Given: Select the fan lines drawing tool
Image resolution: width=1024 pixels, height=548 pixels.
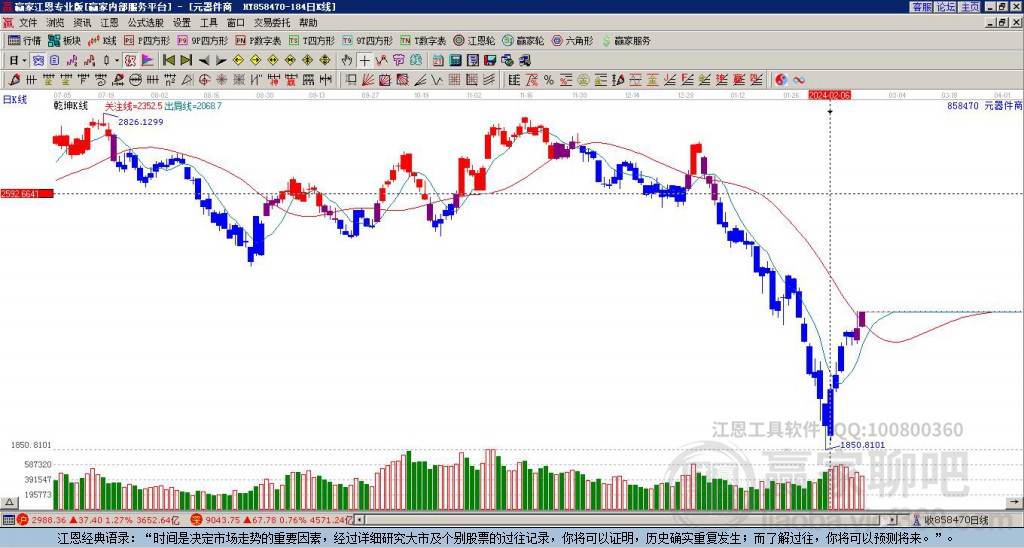Looking at the screenshot, I should [x=368, y=80].
